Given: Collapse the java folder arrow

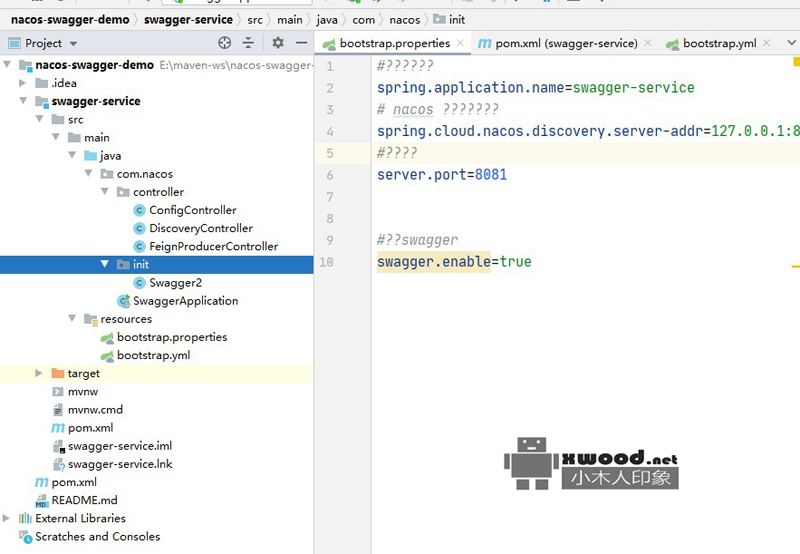Looking at the screenshot, I should 72,155.
